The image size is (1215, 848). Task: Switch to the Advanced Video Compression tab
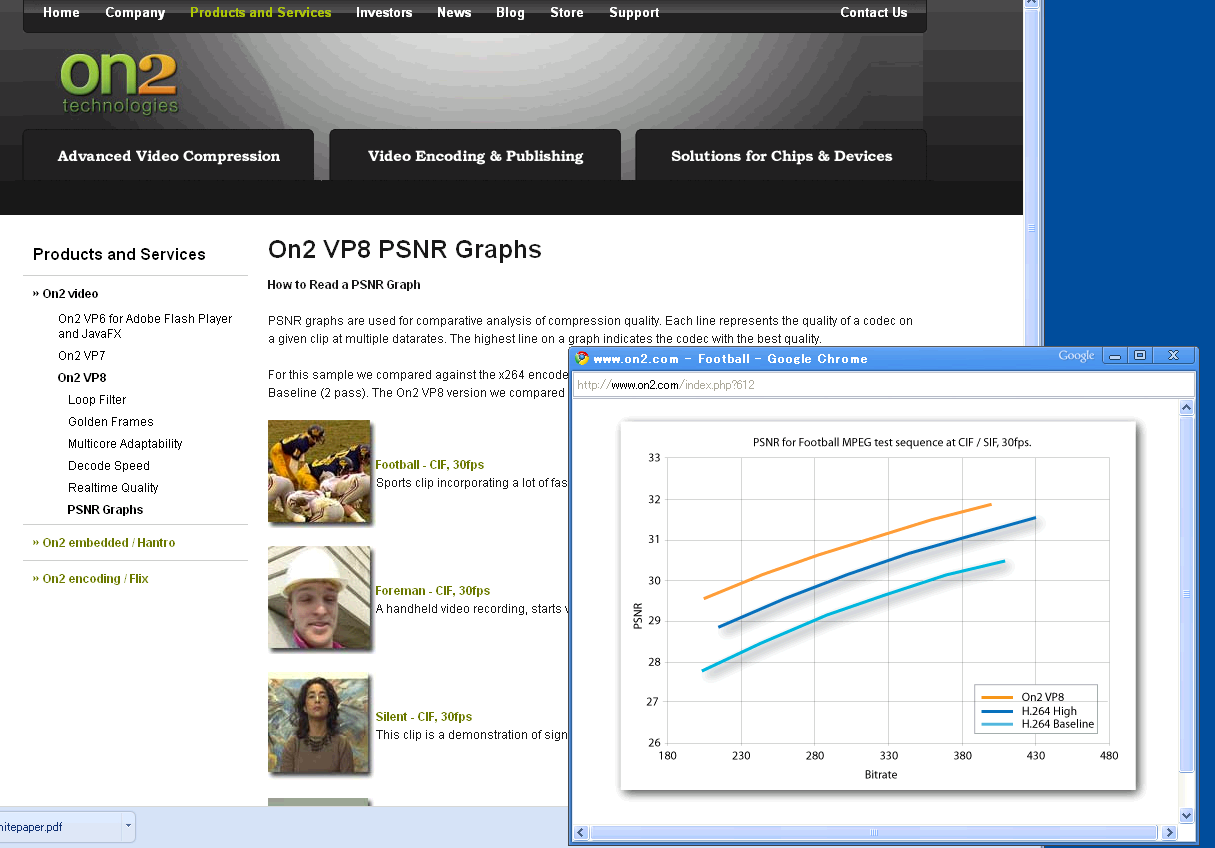coord(168,156)
